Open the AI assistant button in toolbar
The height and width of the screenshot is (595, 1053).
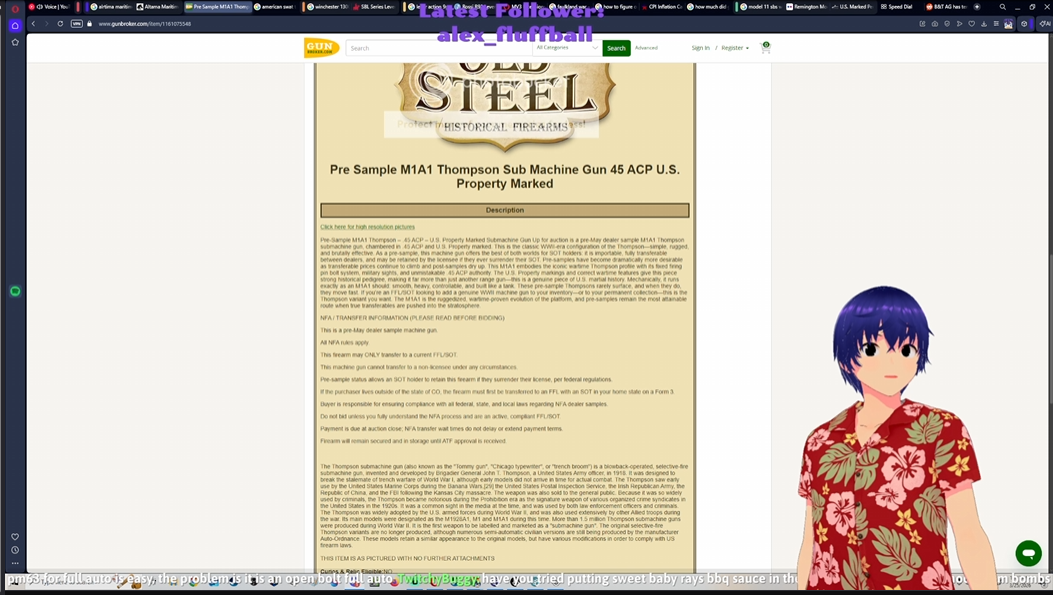pos(1044,24)
